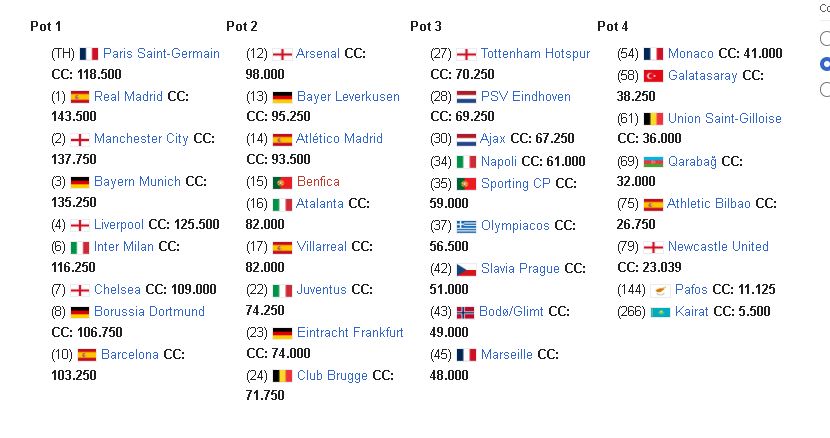Viewport: 830px width, 438px height.
Task: Click the French flag beside Paris Saint-Germain
Action: click(x=89, y=54)
